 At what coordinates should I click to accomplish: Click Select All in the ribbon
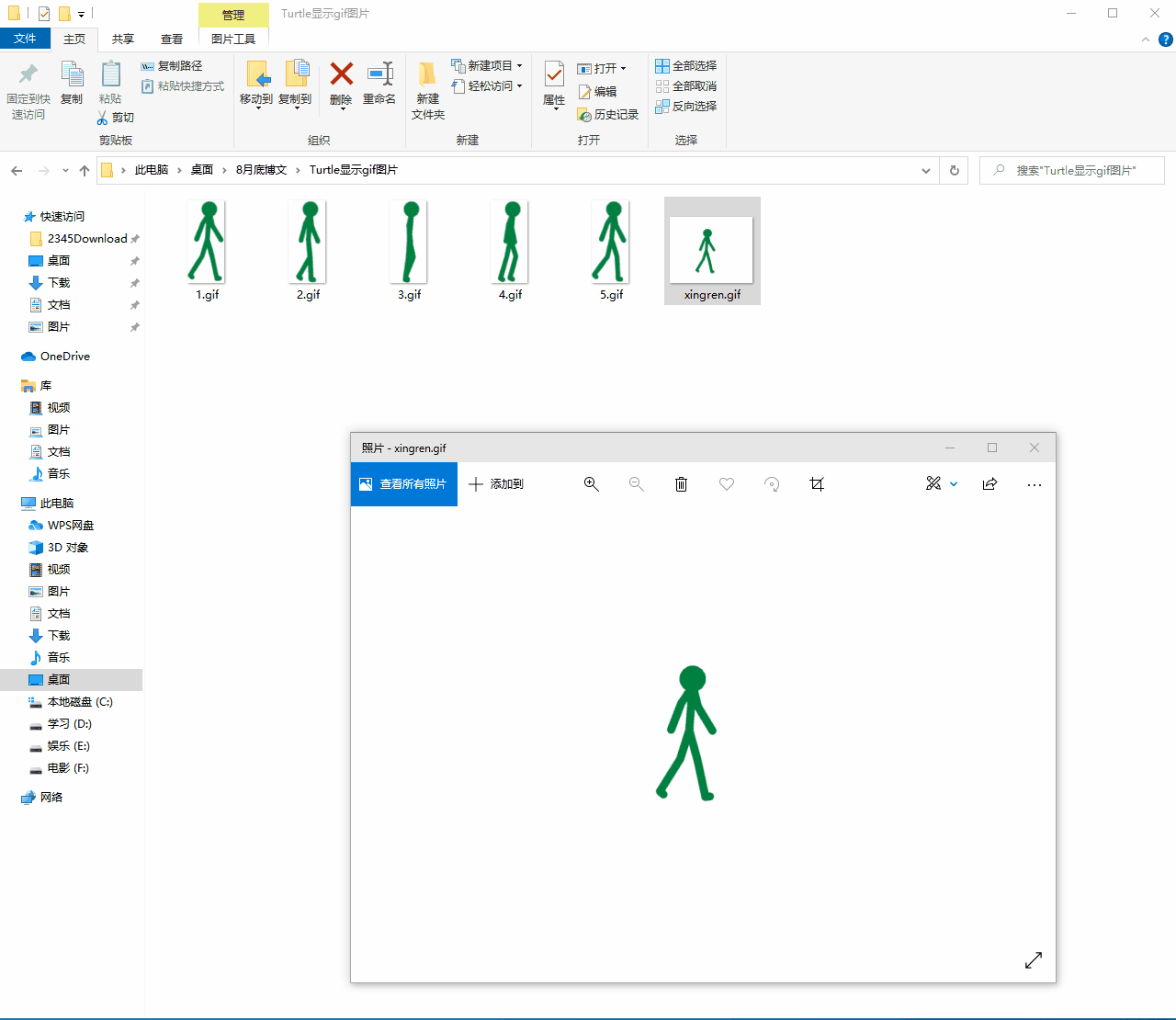[x=685, y=66]
